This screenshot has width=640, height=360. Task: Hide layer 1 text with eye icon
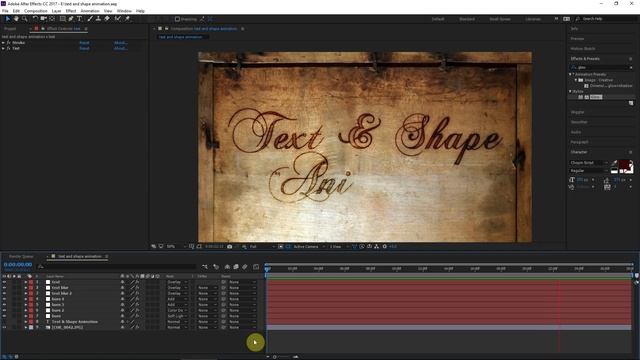pyautogui.click(x=4, y=282)
